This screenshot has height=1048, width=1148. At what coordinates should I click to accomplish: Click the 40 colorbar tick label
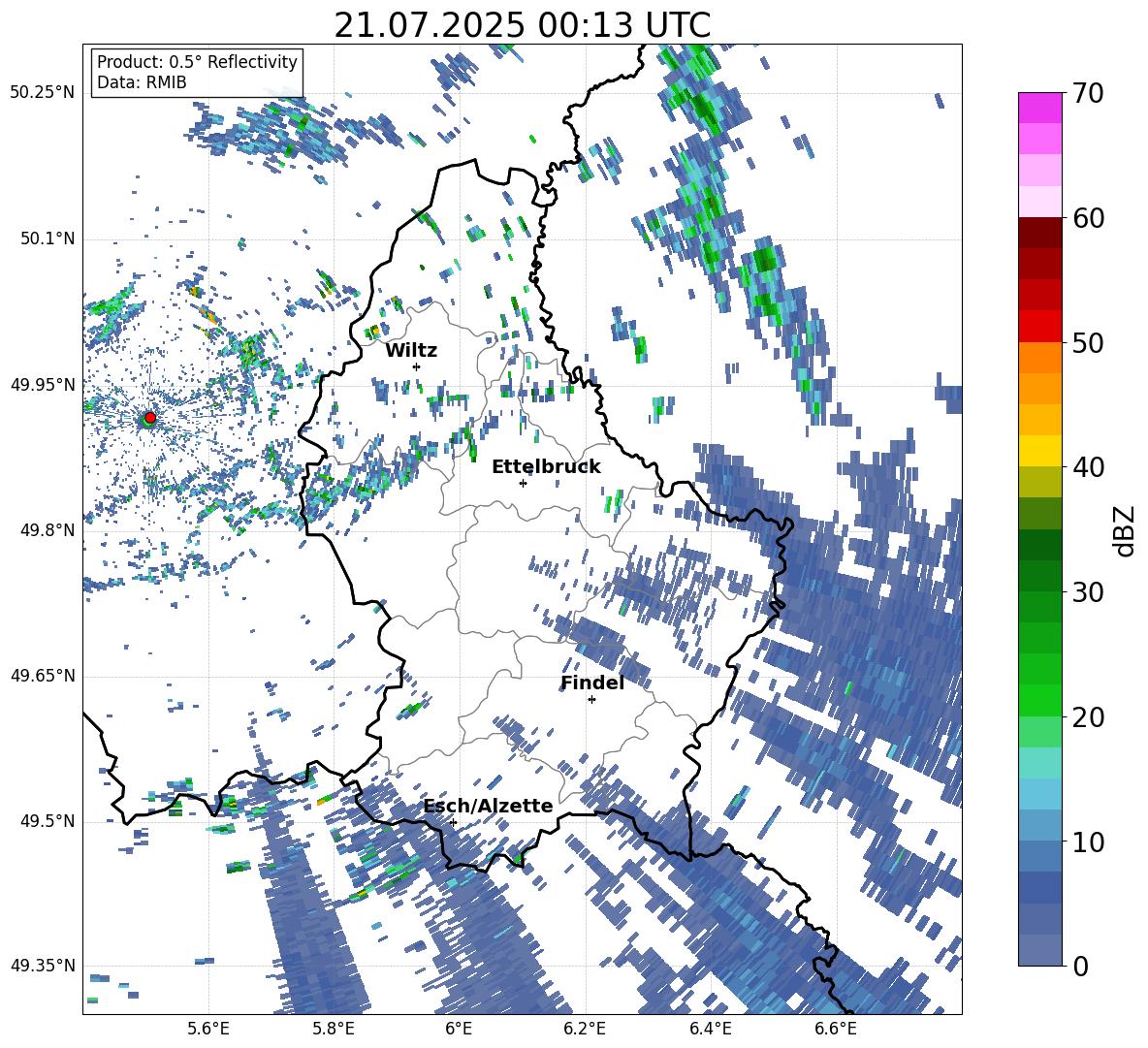1088,467
